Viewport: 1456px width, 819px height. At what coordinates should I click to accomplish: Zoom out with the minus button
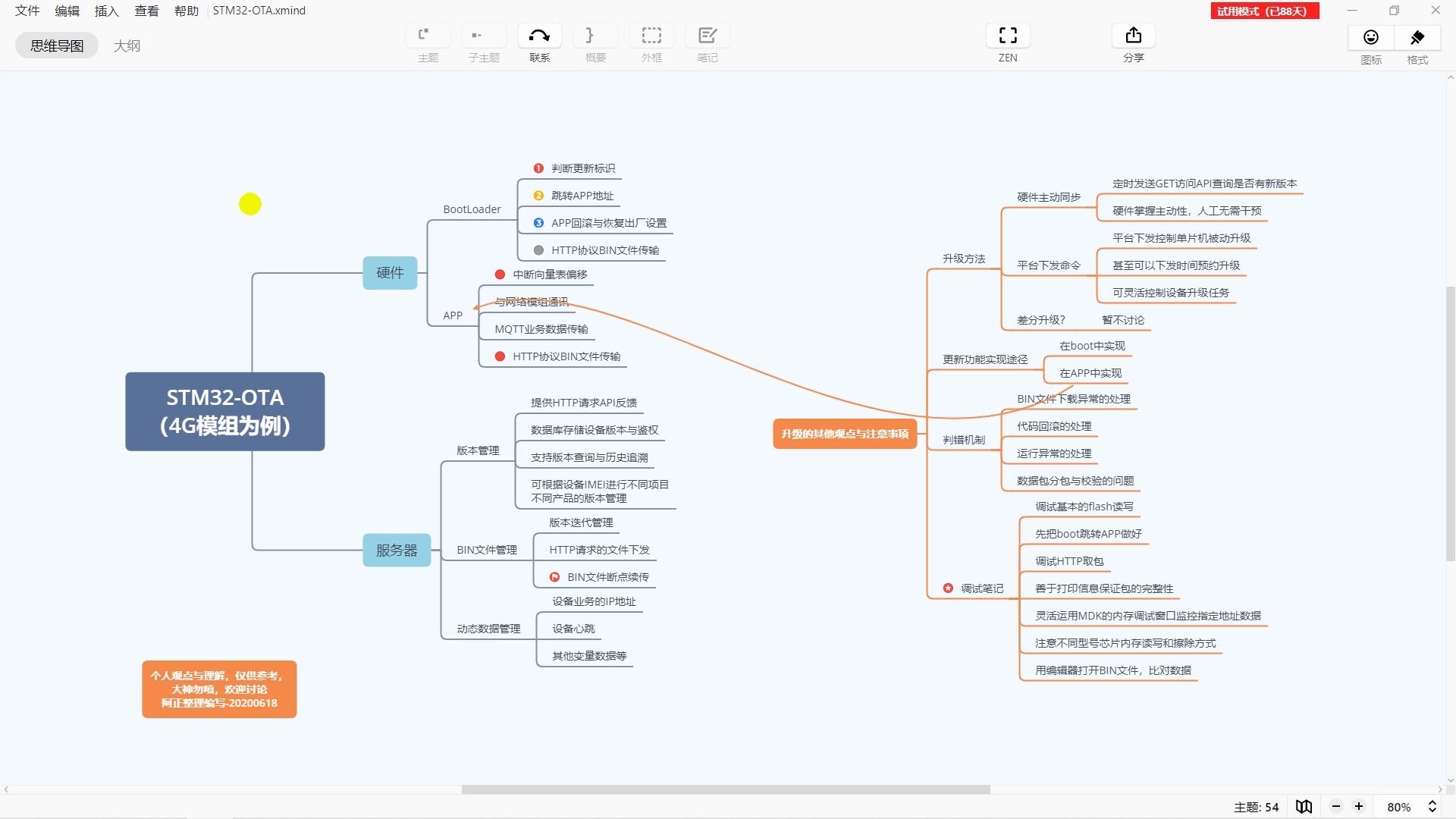1336,807
